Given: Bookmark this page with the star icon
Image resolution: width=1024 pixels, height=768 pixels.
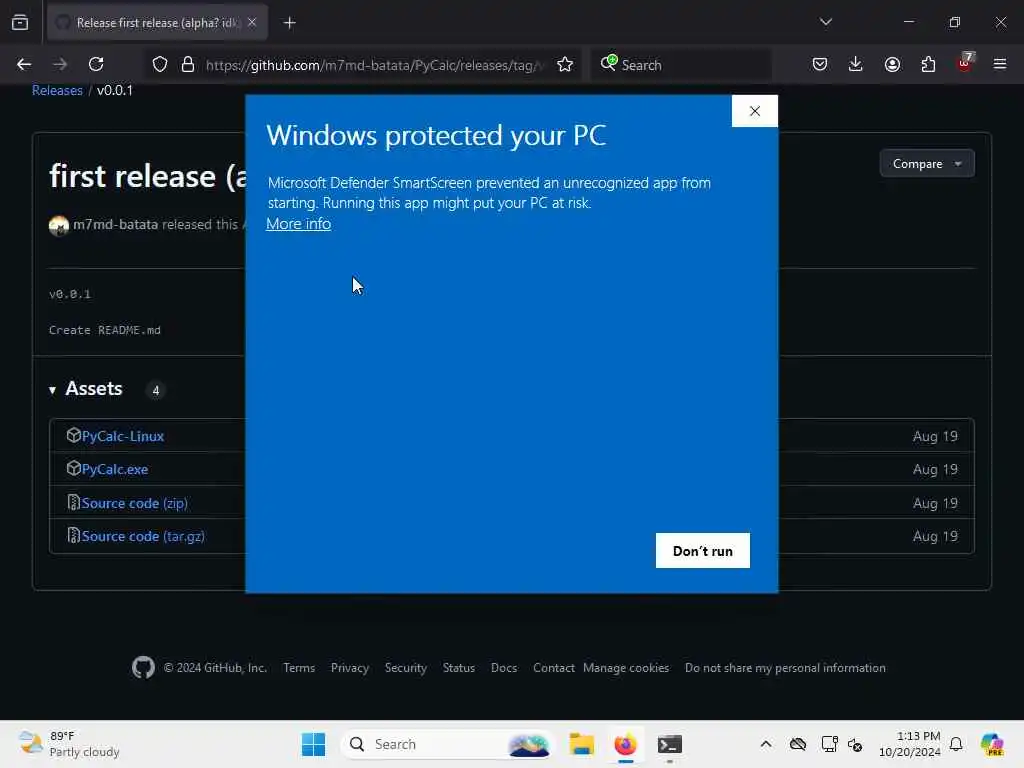Looking at the screenshot, I should 565,64.
